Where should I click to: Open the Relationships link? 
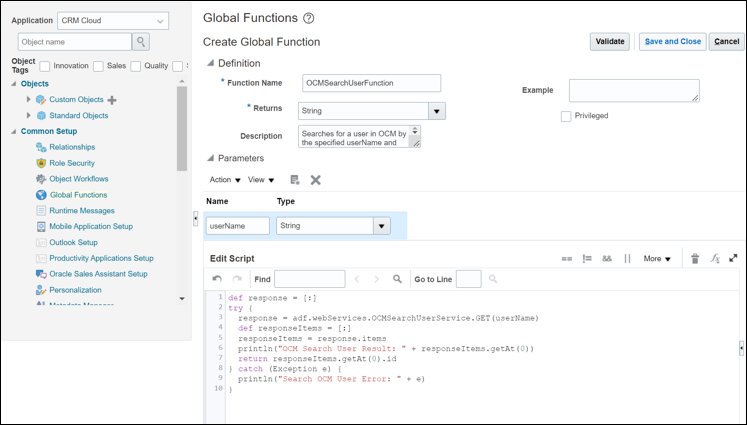tap(72, 147)
